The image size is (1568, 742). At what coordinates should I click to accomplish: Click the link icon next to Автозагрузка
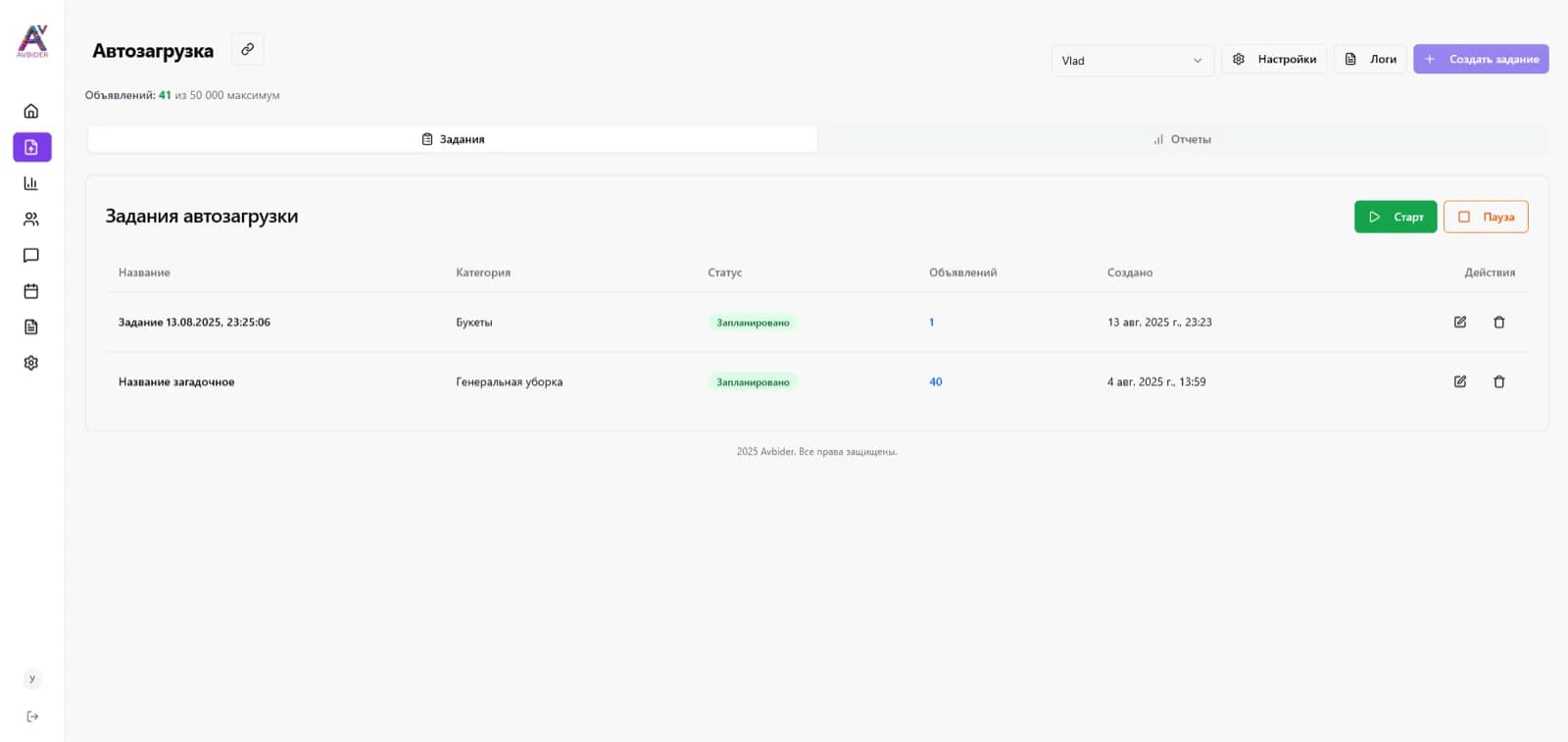(x=248, y=49)
